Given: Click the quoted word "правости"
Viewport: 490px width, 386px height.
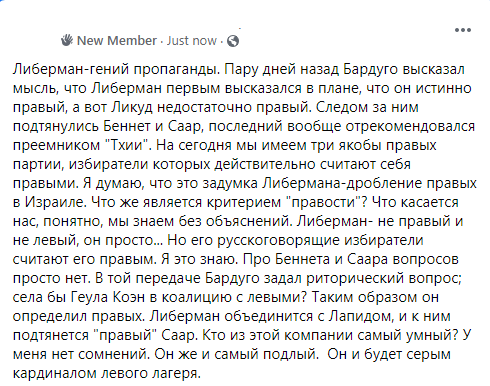Looking at the screenshot, I should 324,202.
